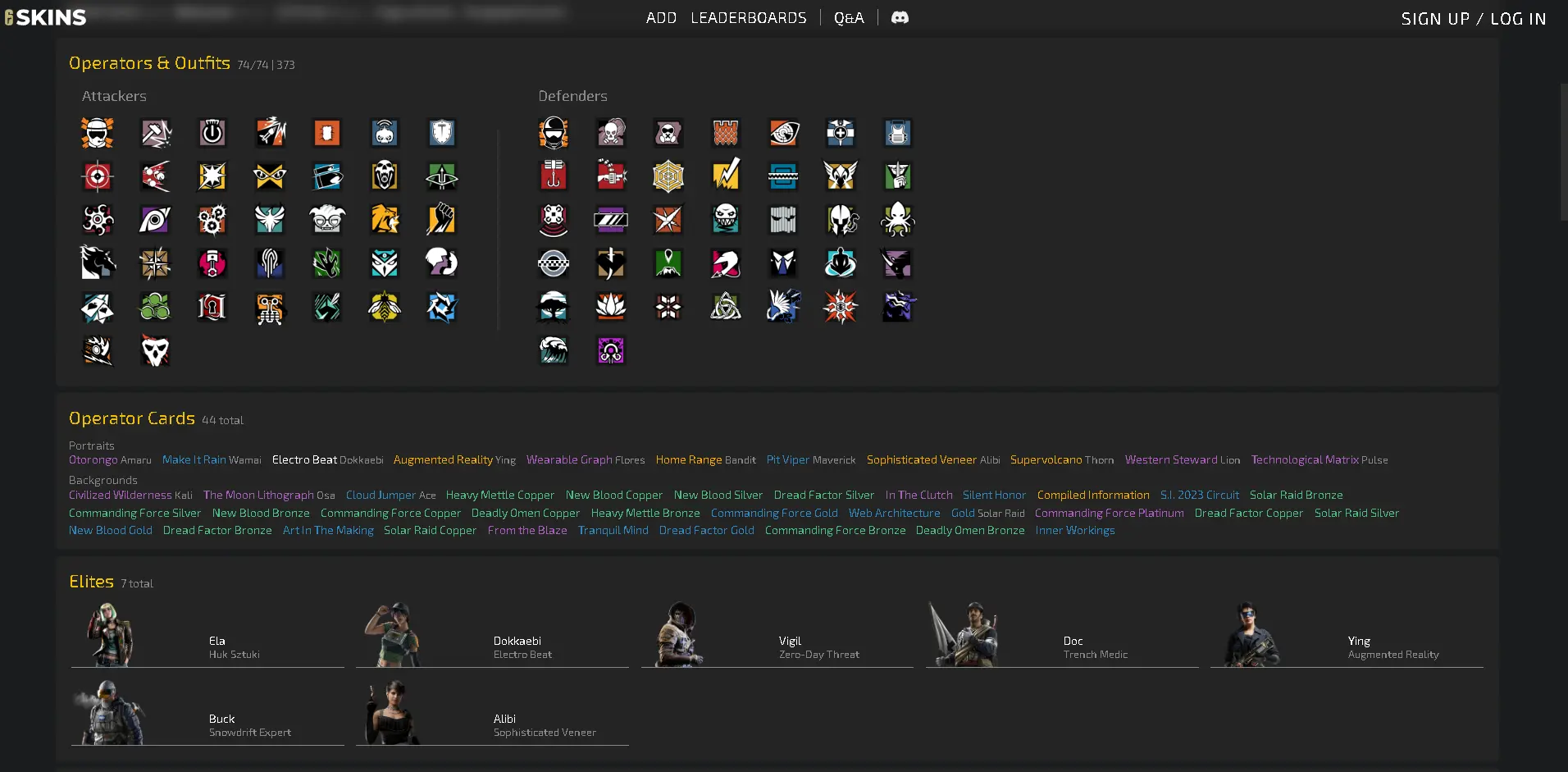Select Warden's suit and tie icon
Viewport: 1568px width, 772px height.
pos(783,263)
